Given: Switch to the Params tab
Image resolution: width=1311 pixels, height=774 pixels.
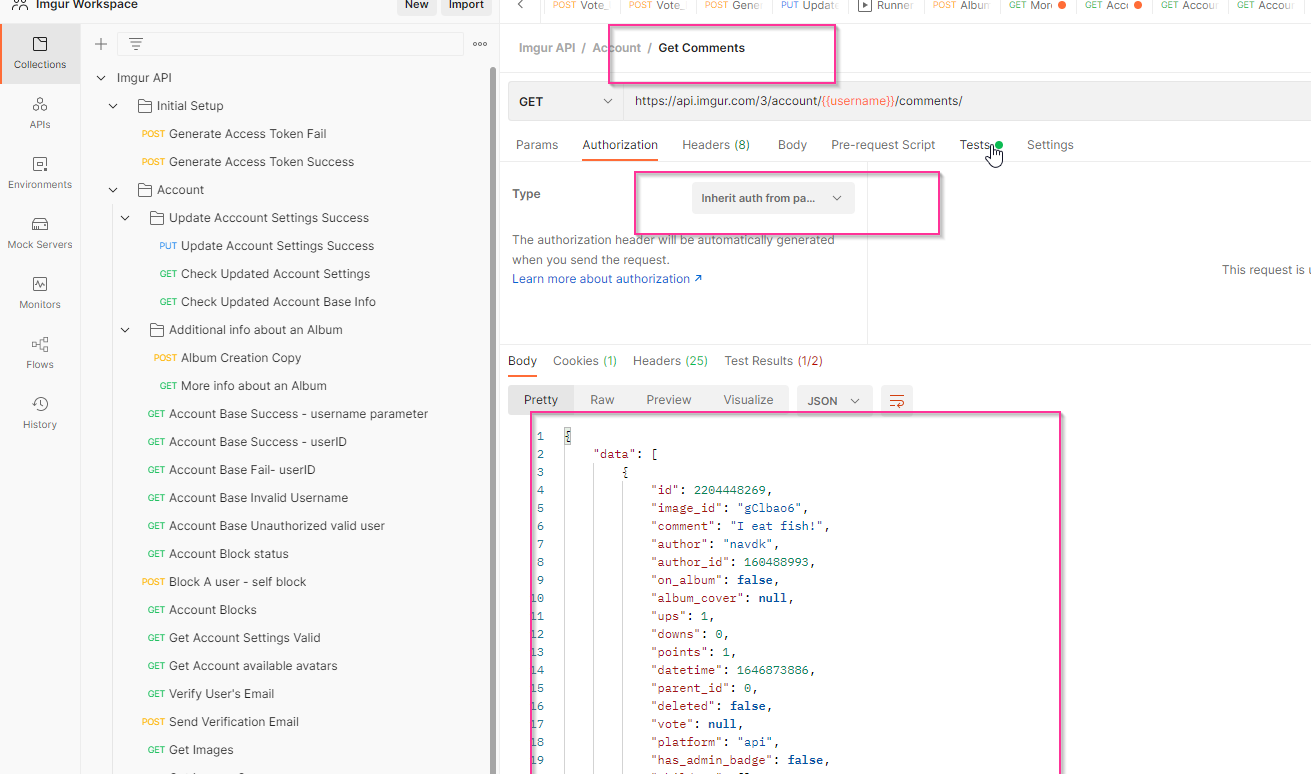Looking at the screenshot, I should 537,145.
